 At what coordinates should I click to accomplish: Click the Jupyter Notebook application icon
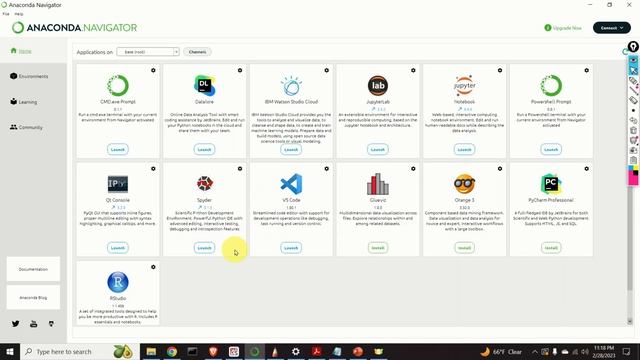(x=464, y=86)
